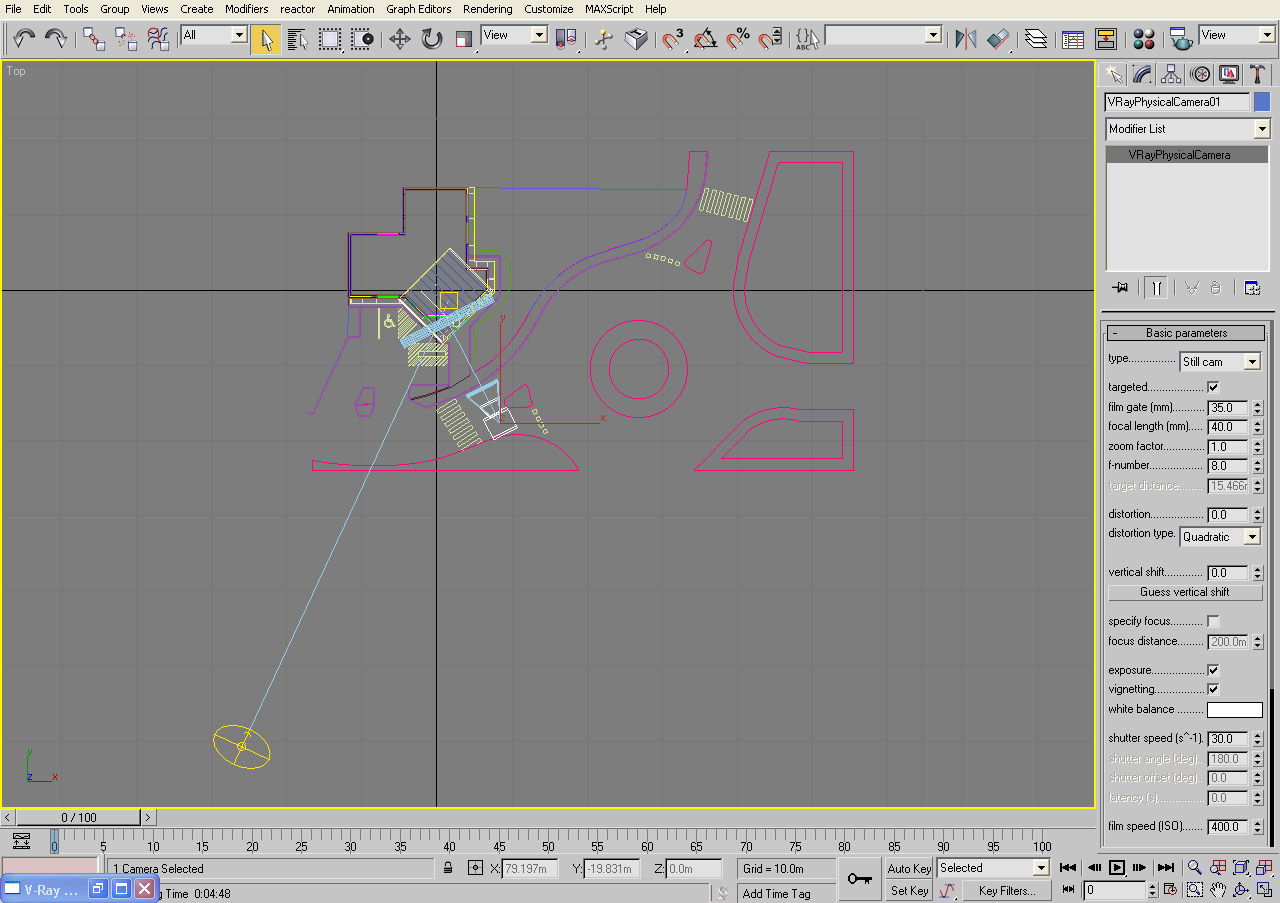Switch to the Hierarchy panel icon
1280x903 pixels.
(1171, 74)
